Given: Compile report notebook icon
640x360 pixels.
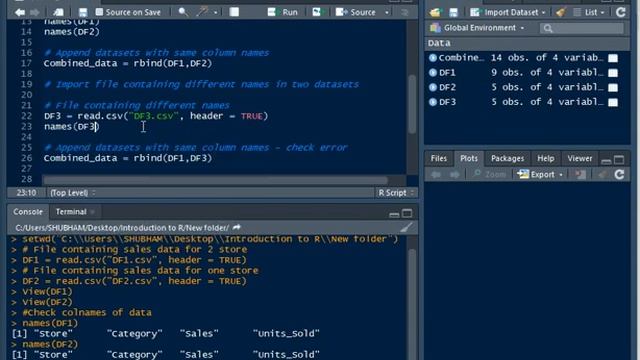Looking at the screenshot, I should point(234,12).
